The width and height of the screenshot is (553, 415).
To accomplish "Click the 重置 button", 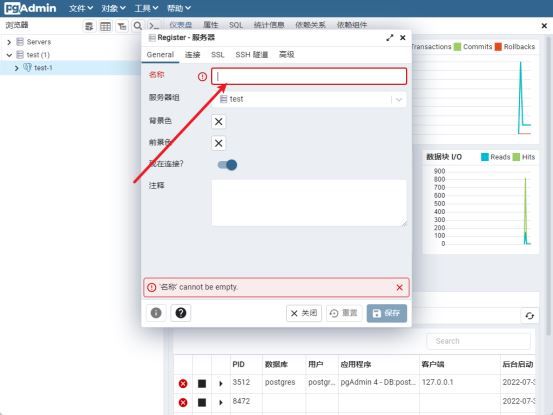I will 344,313.
